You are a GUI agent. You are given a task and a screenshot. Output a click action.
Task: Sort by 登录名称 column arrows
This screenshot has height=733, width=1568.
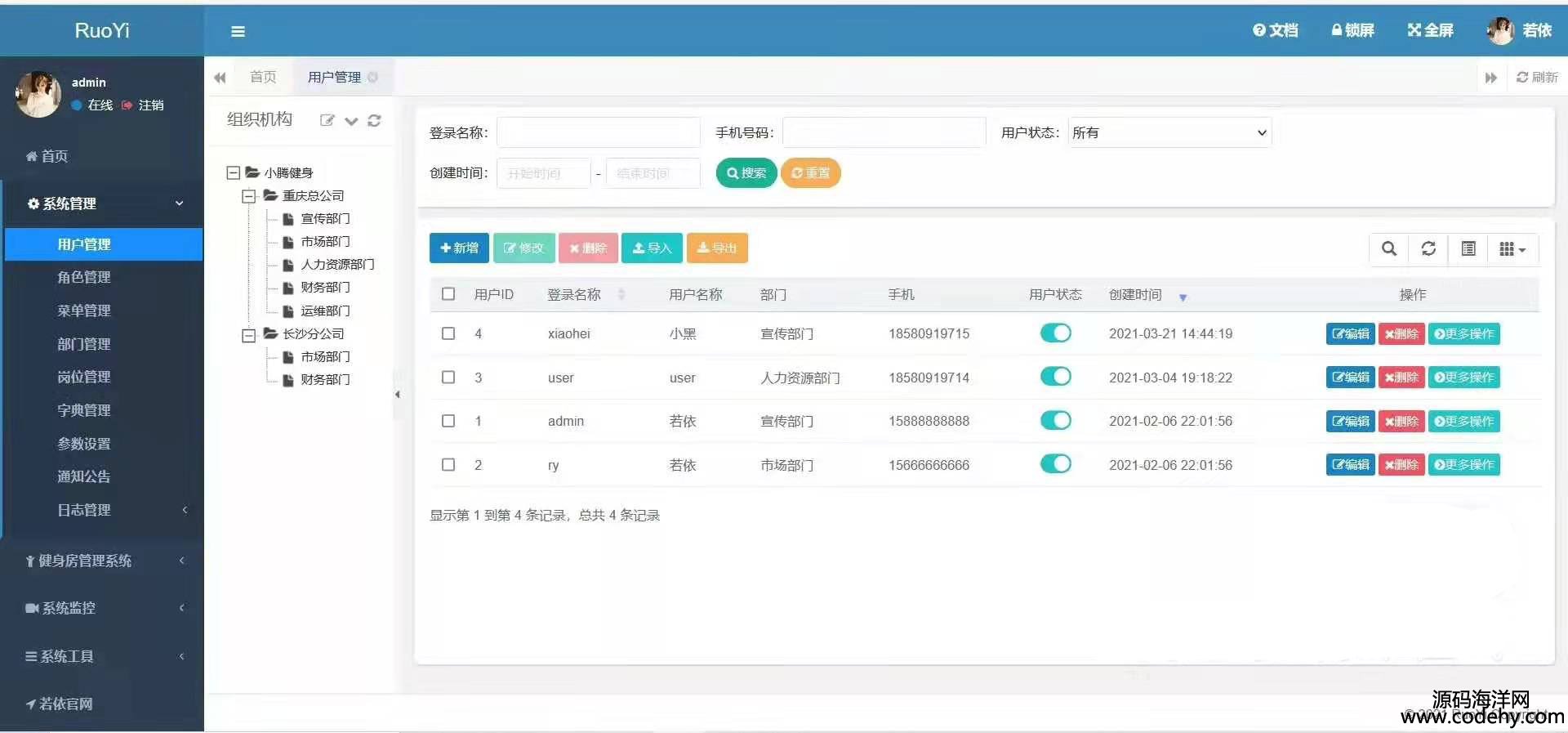click(621, 294)
